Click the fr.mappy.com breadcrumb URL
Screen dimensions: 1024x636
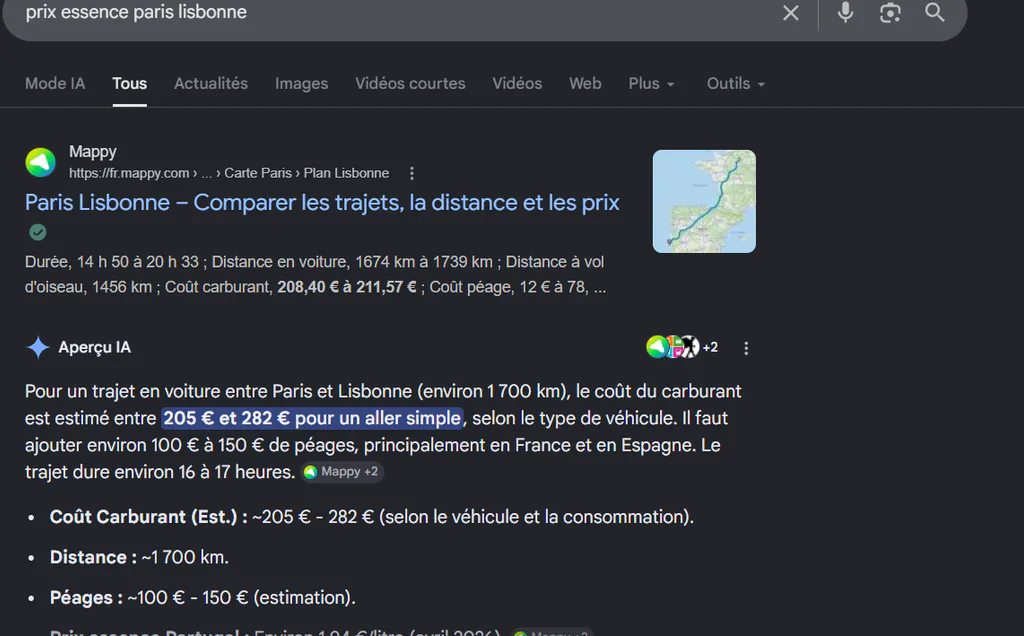click(229, 173)
